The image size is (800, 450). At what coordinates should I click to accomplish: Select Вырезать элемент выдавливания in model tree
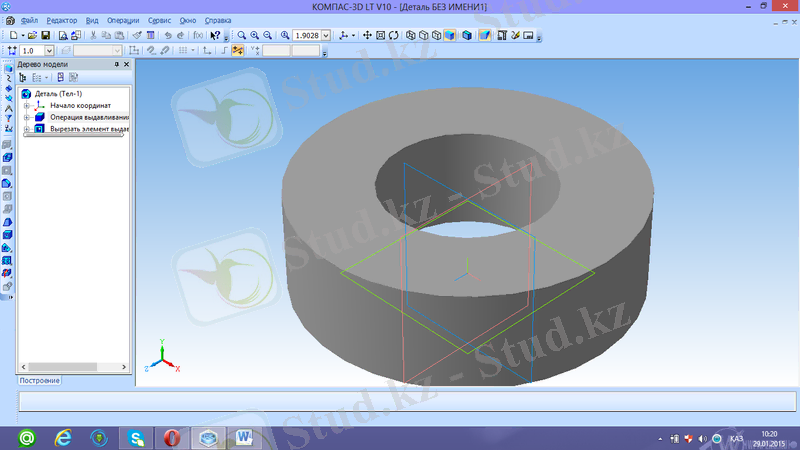coord(90,128)
